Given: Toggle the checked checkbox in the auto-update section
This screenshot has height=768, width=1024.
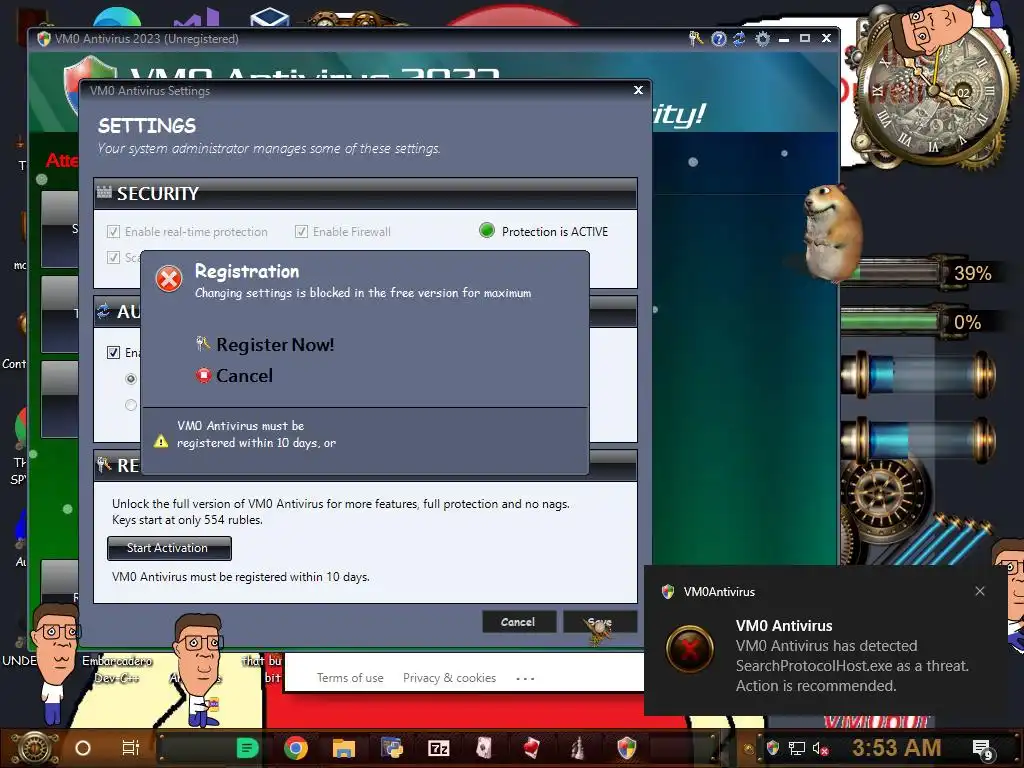Looking at the screenshot, I should pos(114,353).
